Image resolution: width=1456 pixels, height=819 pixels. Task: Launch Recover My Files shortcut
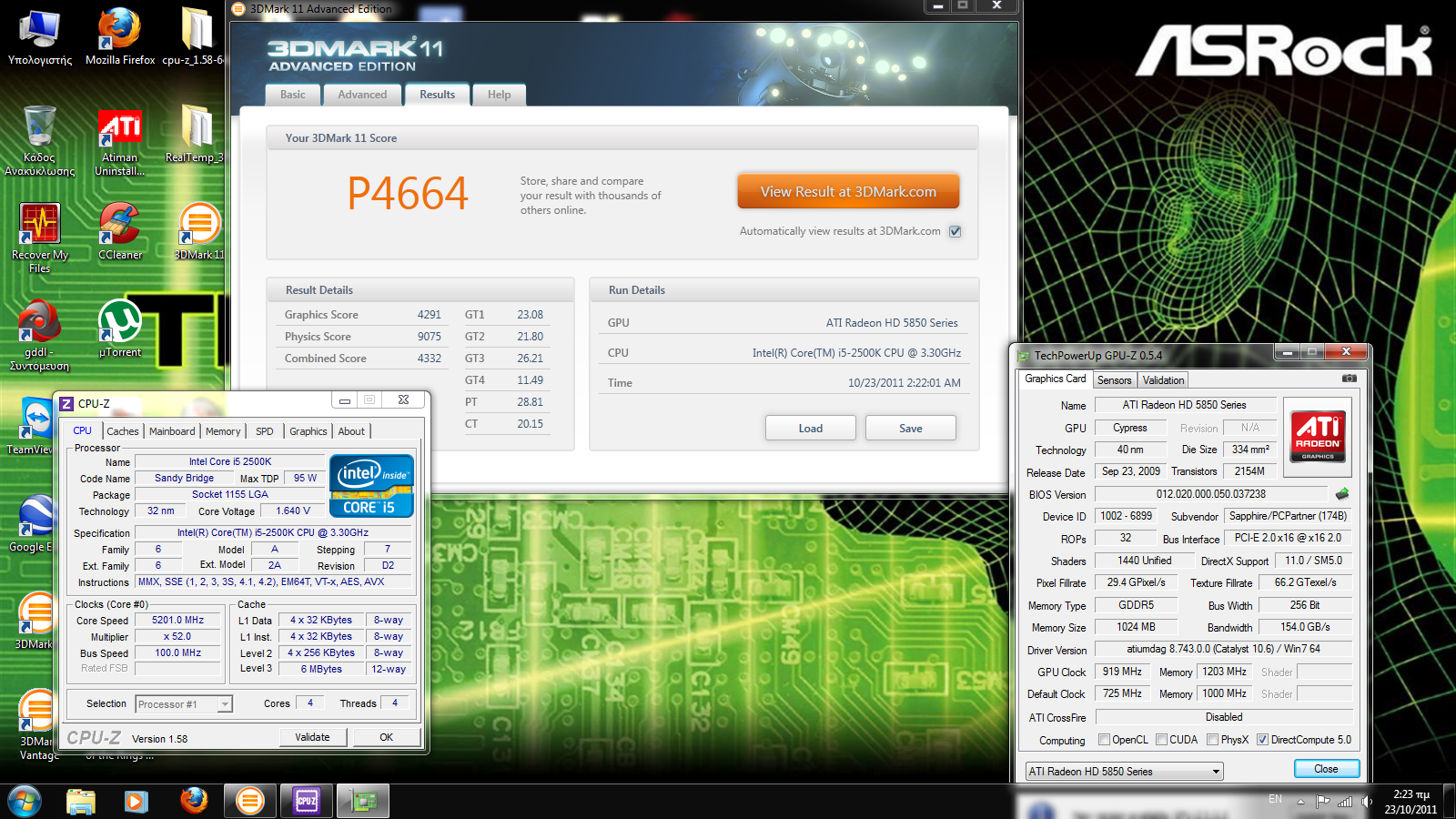(40, 238)
